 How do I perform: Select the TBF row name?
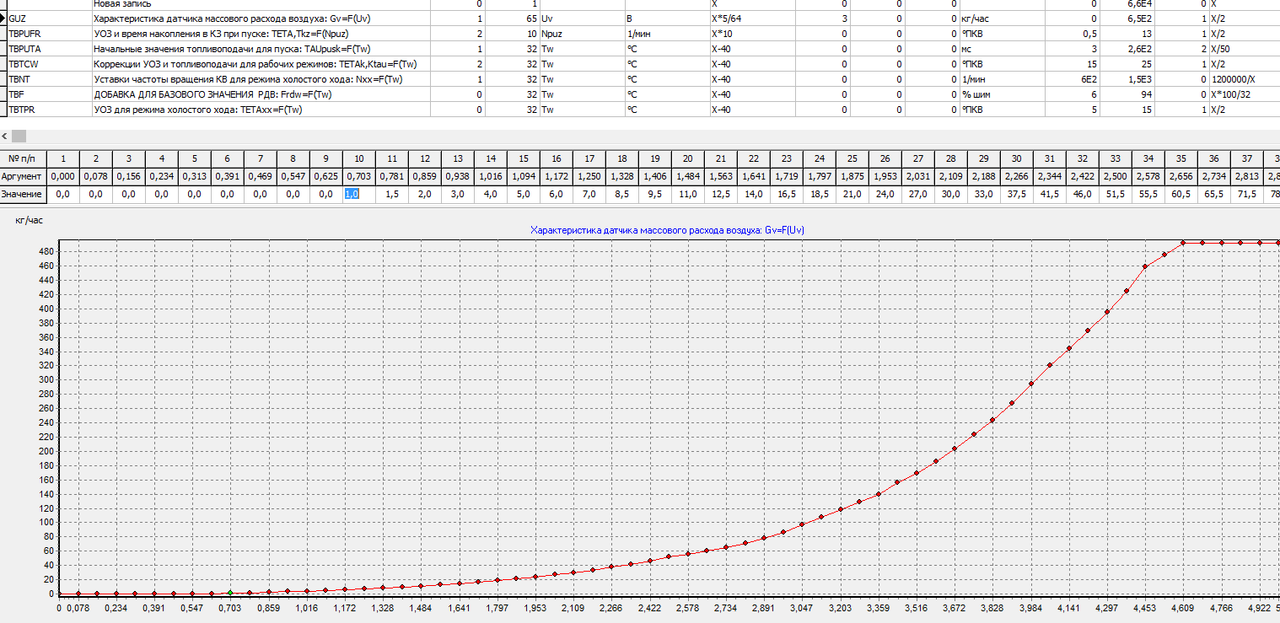(15, 94)
